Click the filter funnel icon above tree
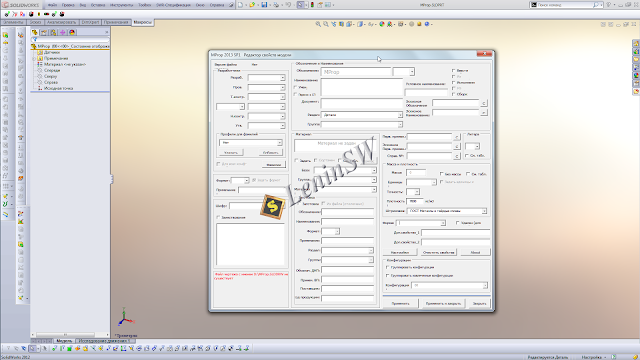Viewport: 640px width, 360px height. tap(35, 40)
